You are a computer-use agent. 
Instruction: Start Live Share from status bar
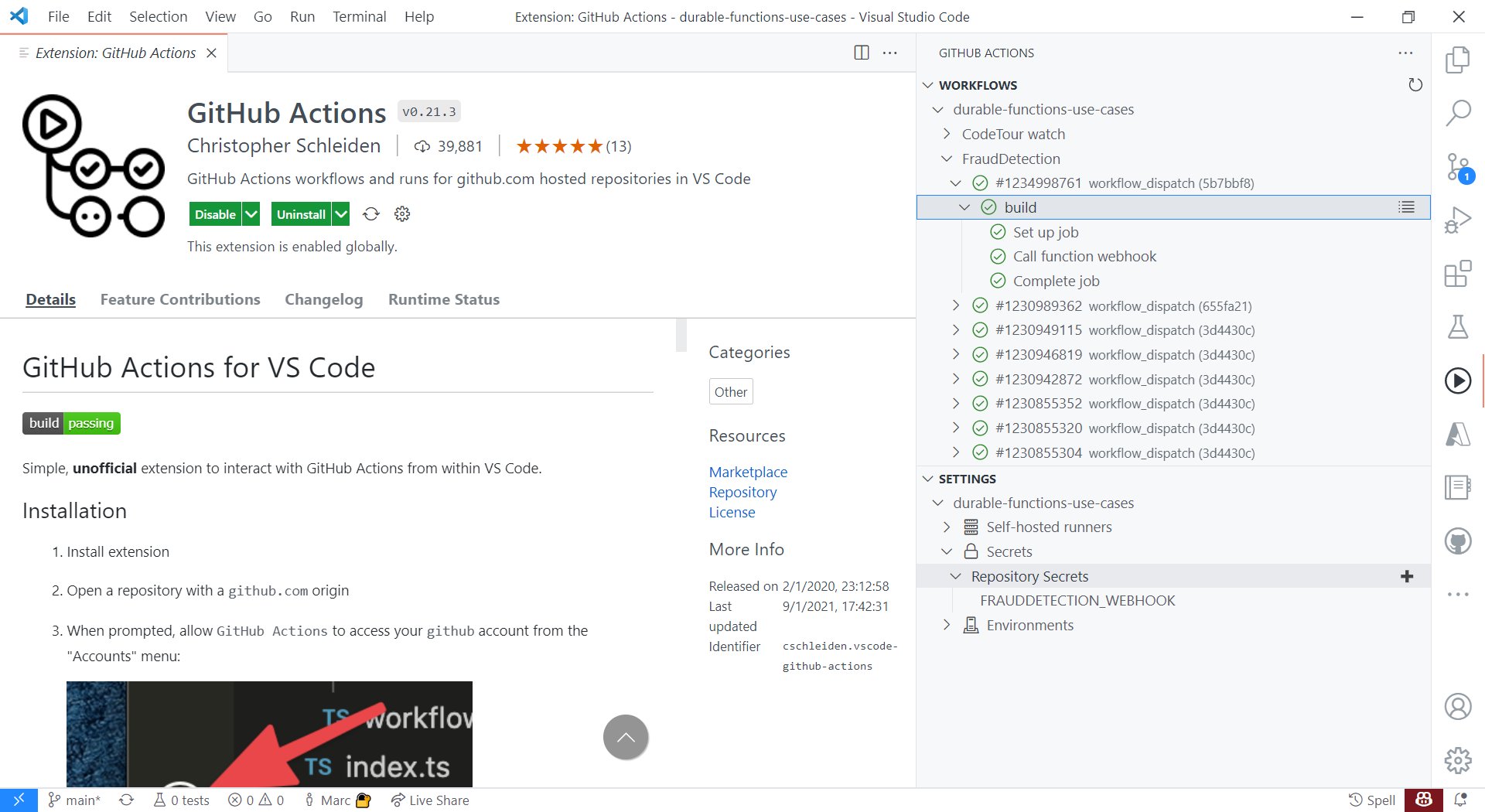click(430, 800)
